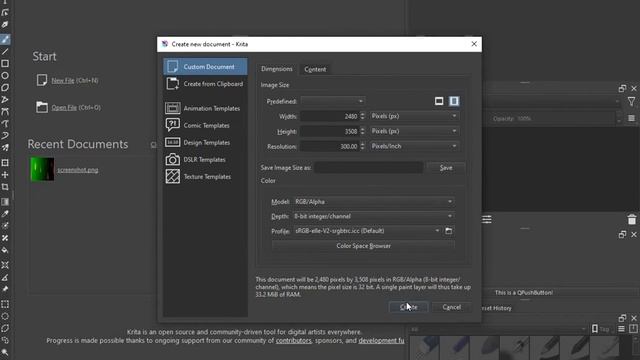The width and height of the screenshot is (640, 360).
Task: Select the Polyline tool
Action: [5, 100]
